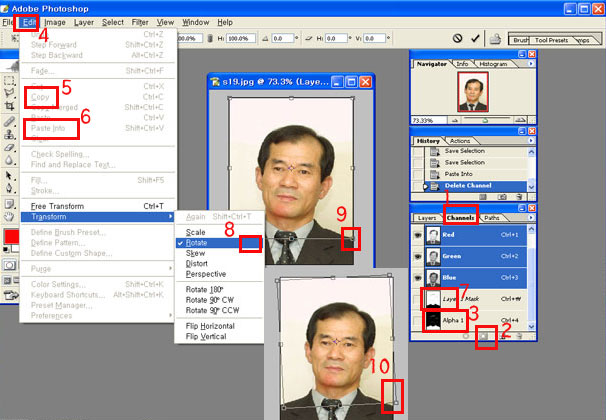Choose Flip Horizontal in Transform submenu
The width and height of the screenshot is (606, 420).
210,326
